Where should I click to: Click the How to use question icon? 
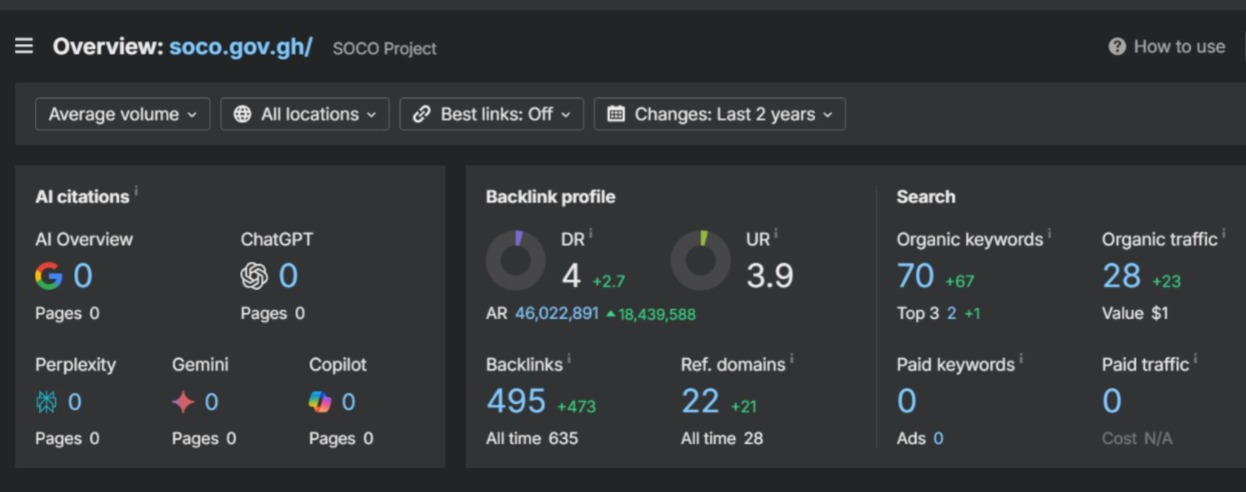pos(1117,47)
